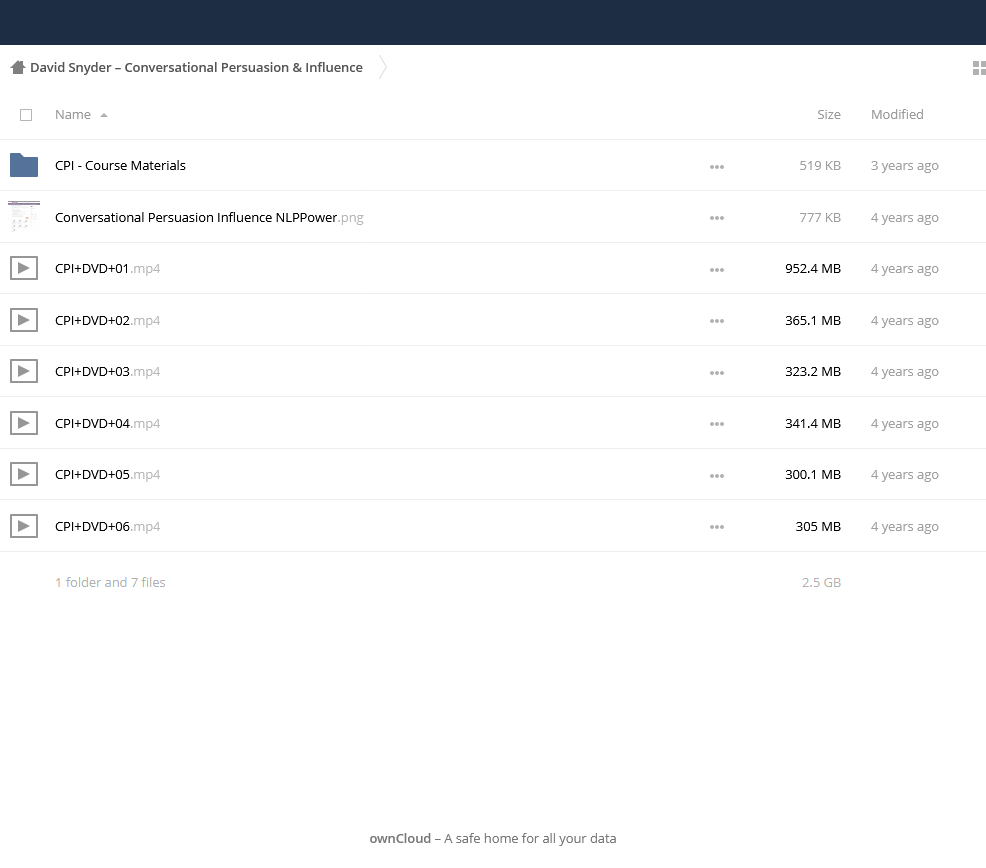Click the '1 folder and 7 files' summary
The height and width of the screenshot is (868, 986).
(x=110, y=582)
